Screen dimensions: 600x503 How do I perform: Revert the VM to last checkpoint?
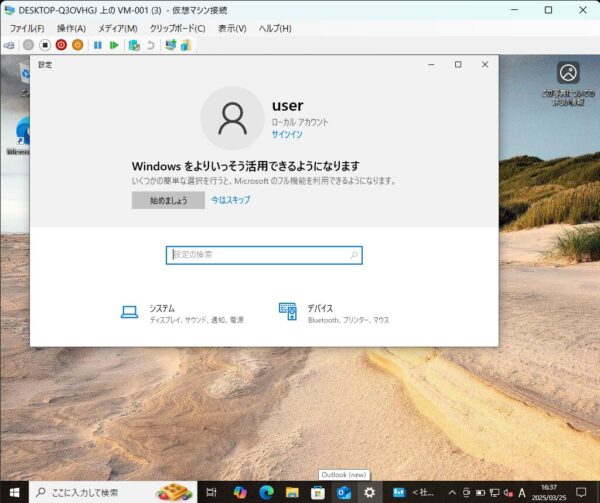tap(151, 45)
